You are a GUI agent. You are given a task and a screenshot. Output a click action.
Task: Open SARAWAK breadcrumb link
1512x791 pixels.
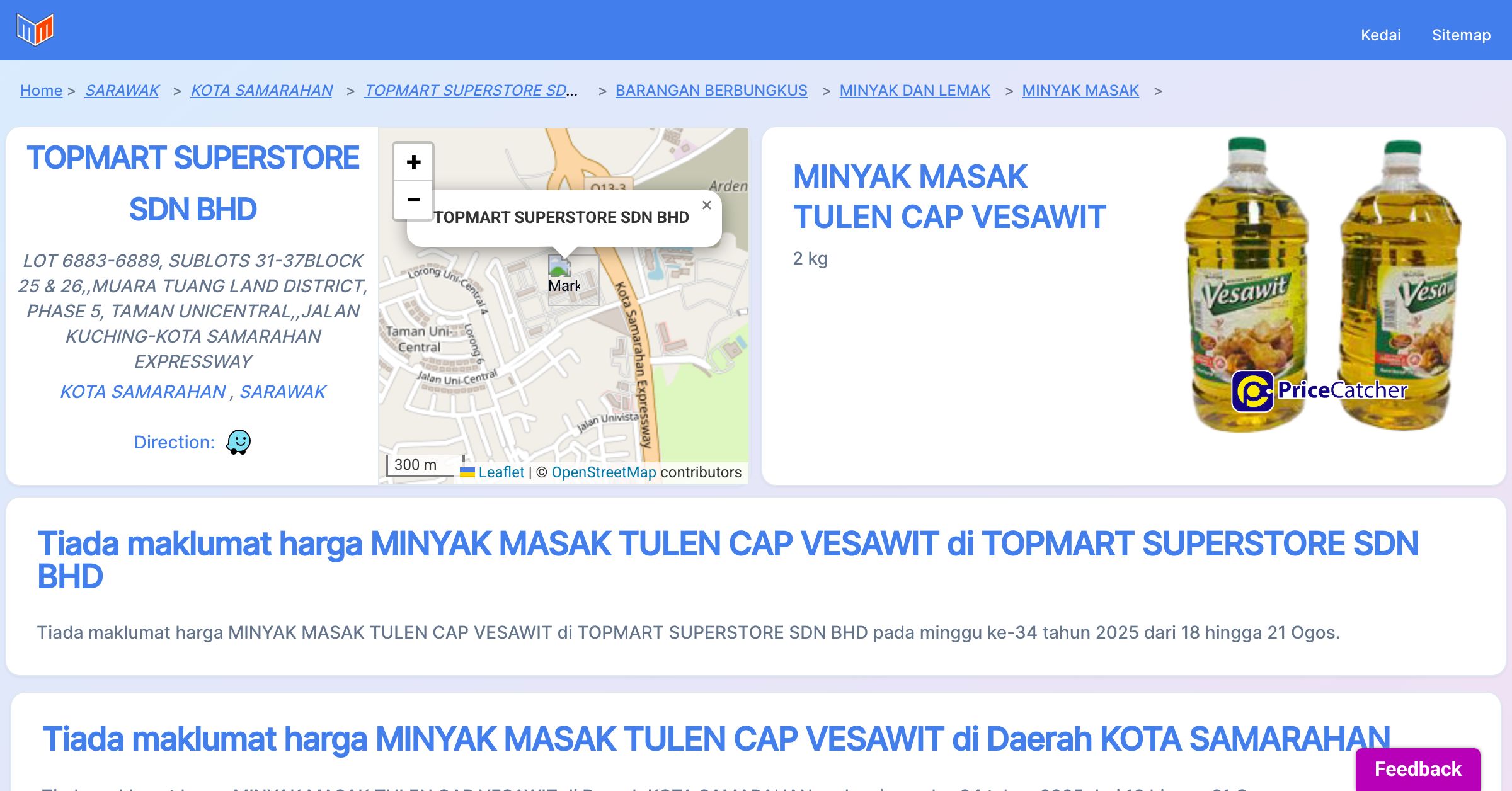pyautogui.click(x=122, y=91)
